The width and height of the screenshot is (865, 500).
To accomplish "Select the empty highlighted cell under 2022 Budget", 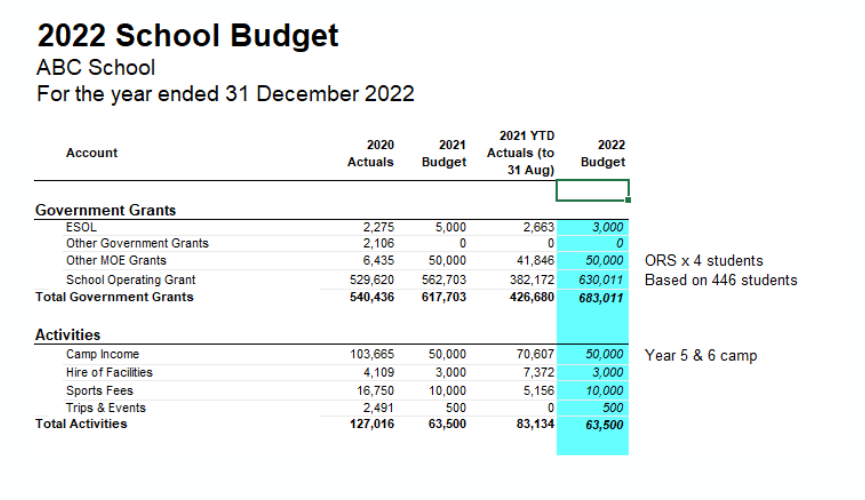I will point(592,190).
